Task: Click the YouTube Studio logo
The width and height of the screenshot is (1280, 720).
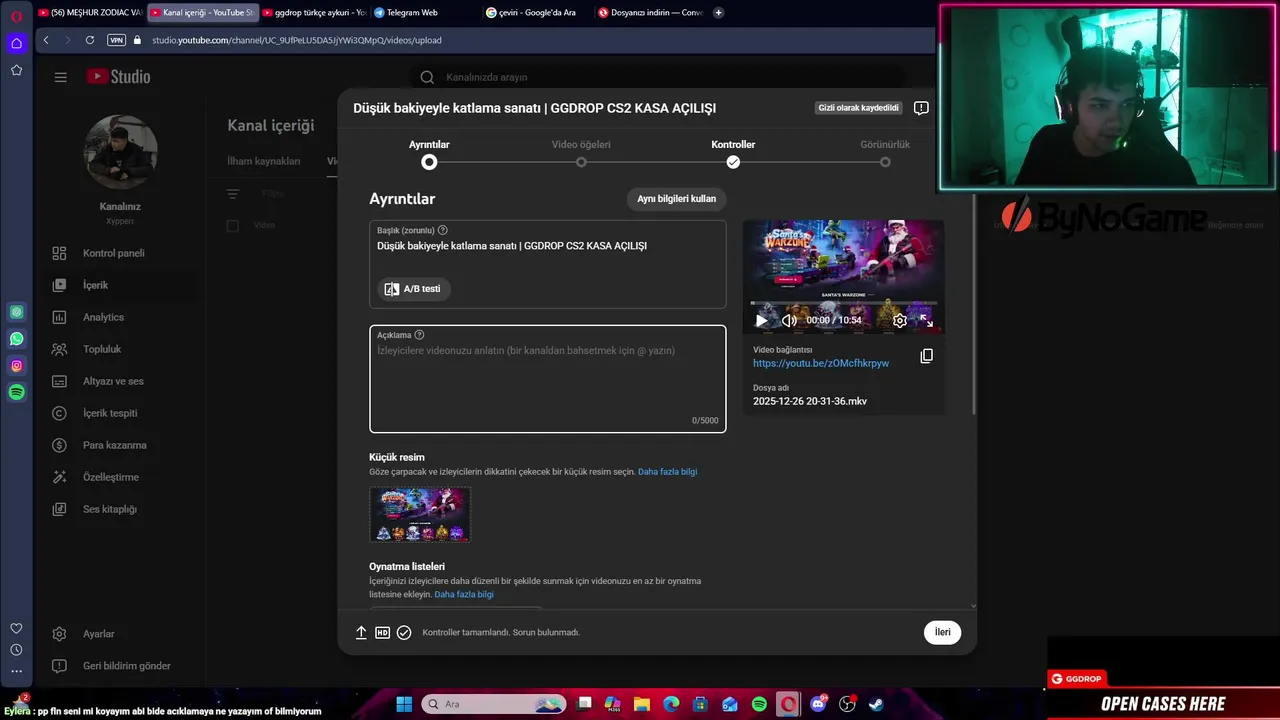Action: pos(118,77)
